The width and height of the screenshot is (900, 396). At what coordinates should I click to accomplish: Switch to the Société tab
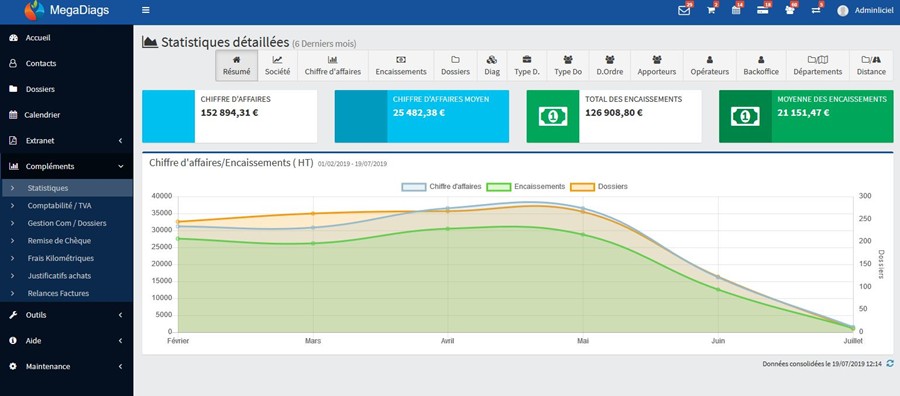tap(277, 65)
